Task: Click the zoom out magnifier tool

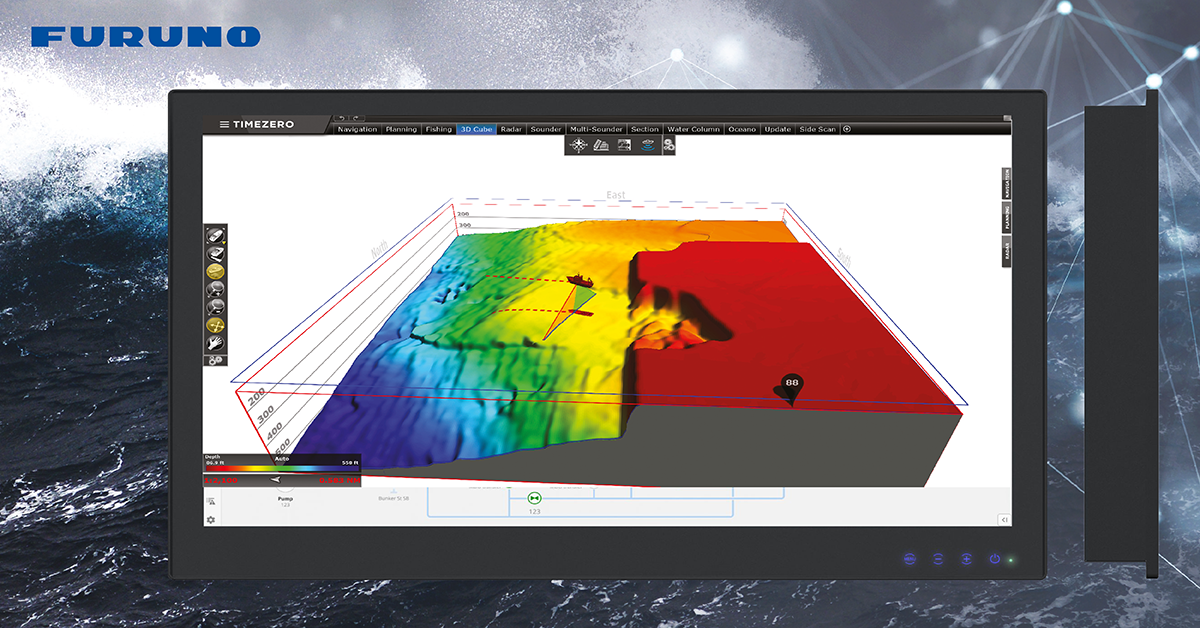Action: click(215, 307)
